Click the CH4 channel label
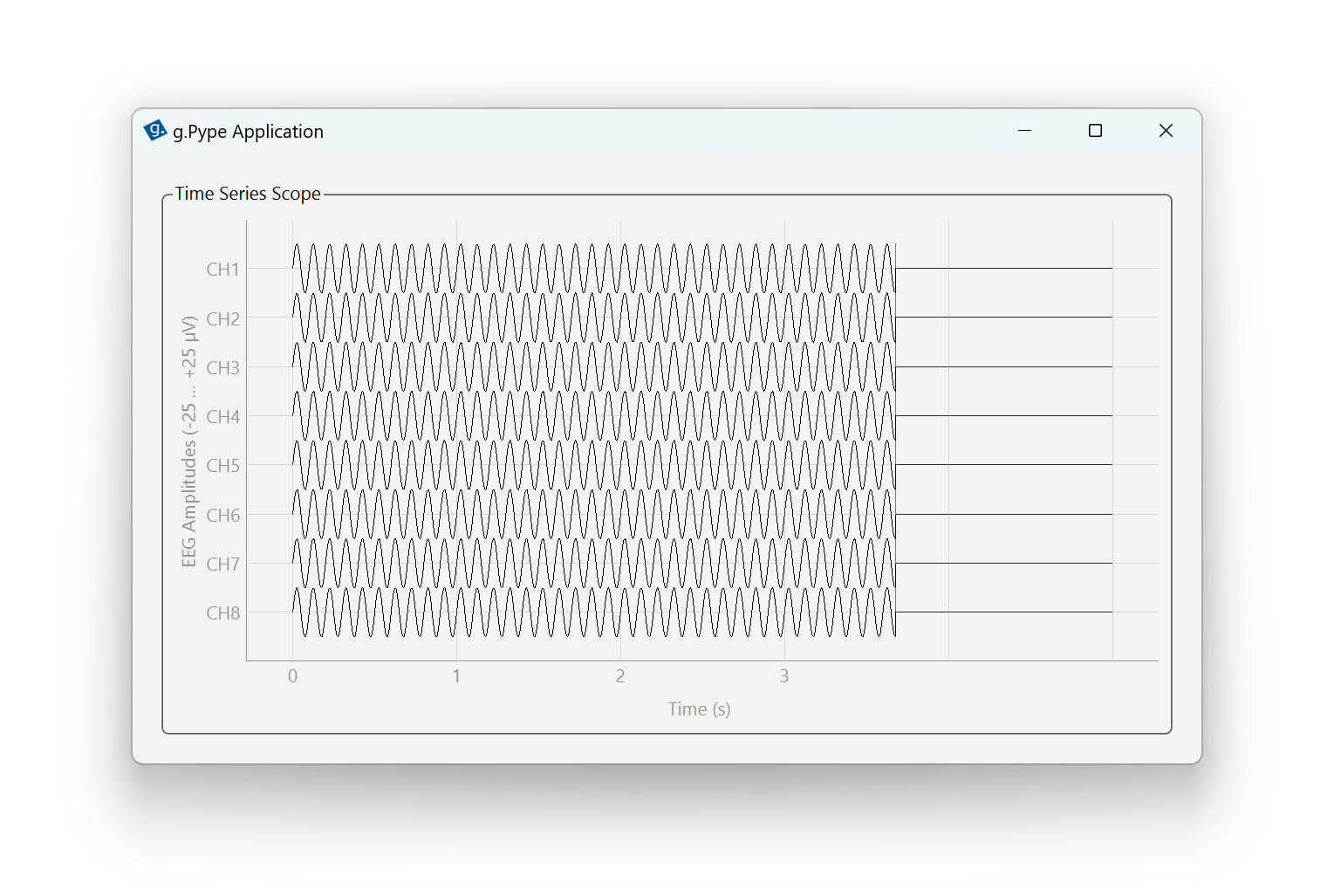Viewport: 1334px width, 896px height. click(x=222, y=417)
